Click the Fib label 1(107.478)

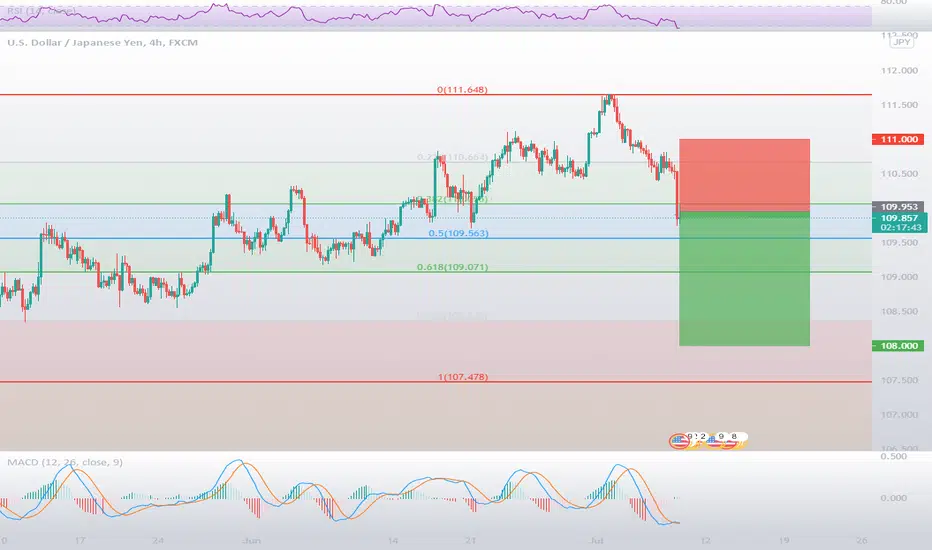click(x=462, y=377)
